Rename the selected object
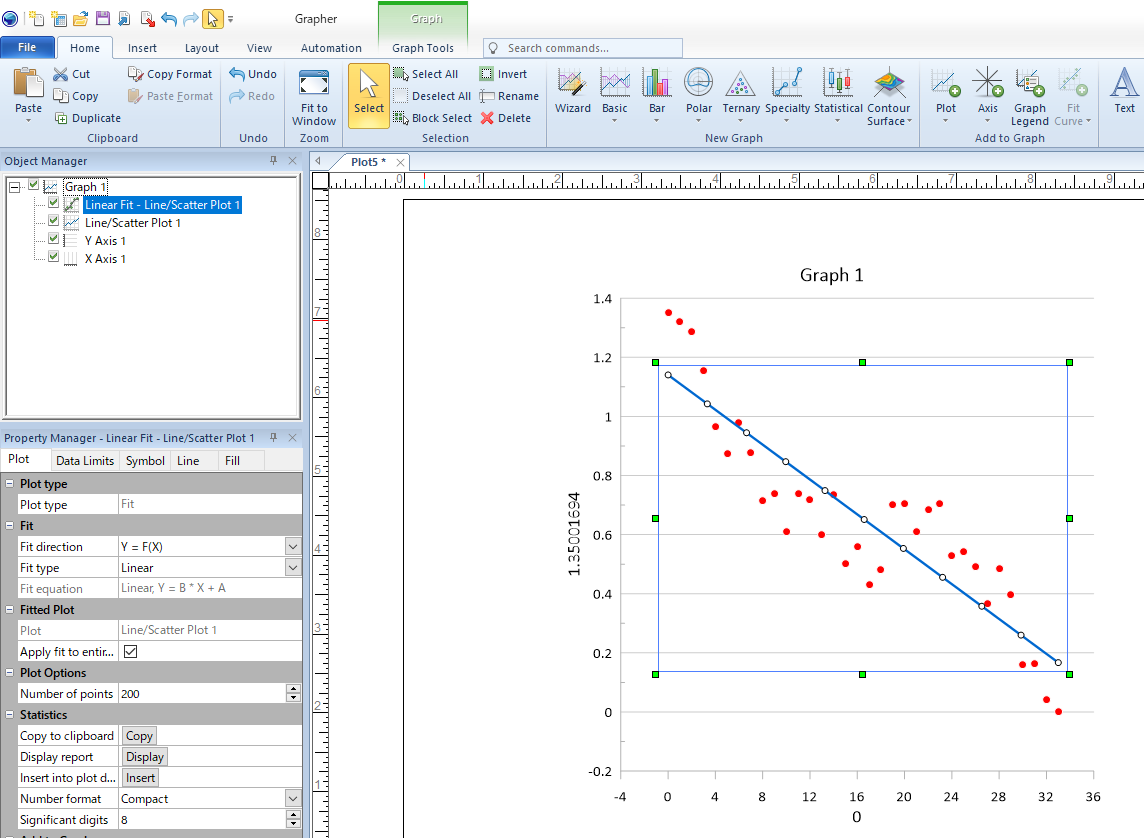This screenshot has width=1144, height=838. (509, 96)
